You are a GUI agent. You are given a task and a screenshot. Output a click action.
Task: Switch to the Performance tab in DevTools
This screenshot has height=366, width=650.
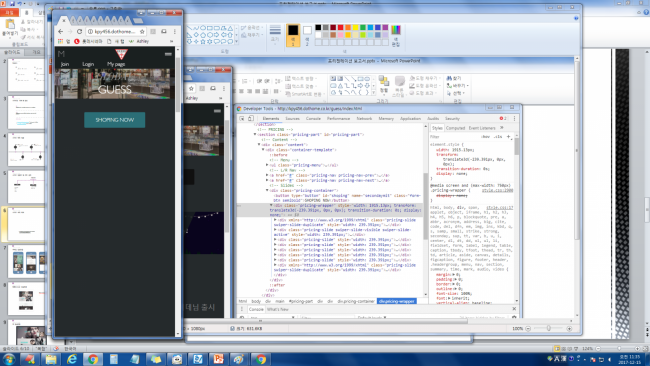(338, 119)
